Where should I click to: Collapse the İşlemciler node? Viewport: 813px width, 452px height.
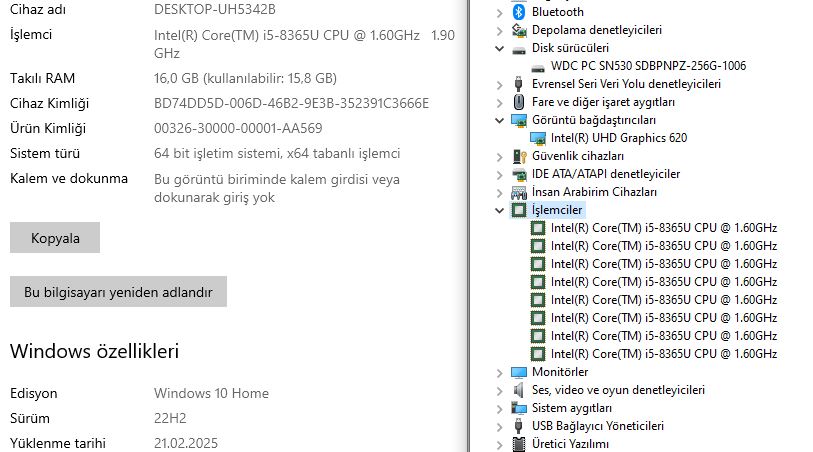[x=499, y=210]
